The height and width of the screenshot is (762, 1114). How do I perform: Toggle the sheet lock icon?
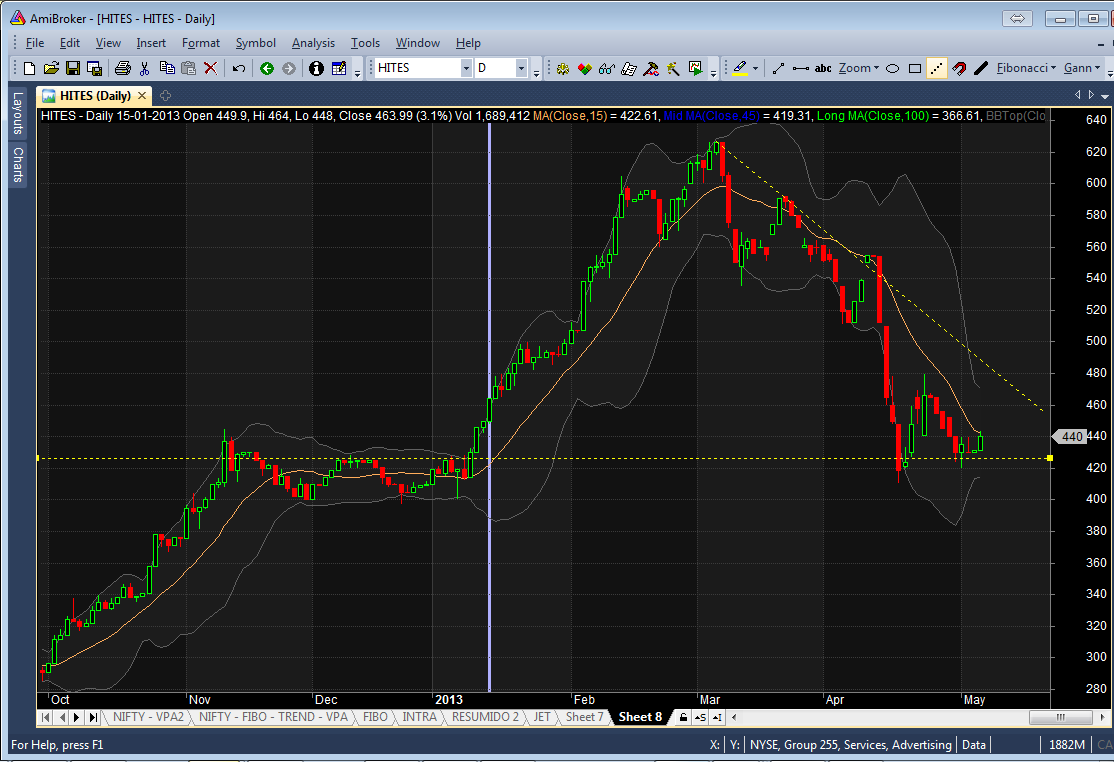point(683,717)
